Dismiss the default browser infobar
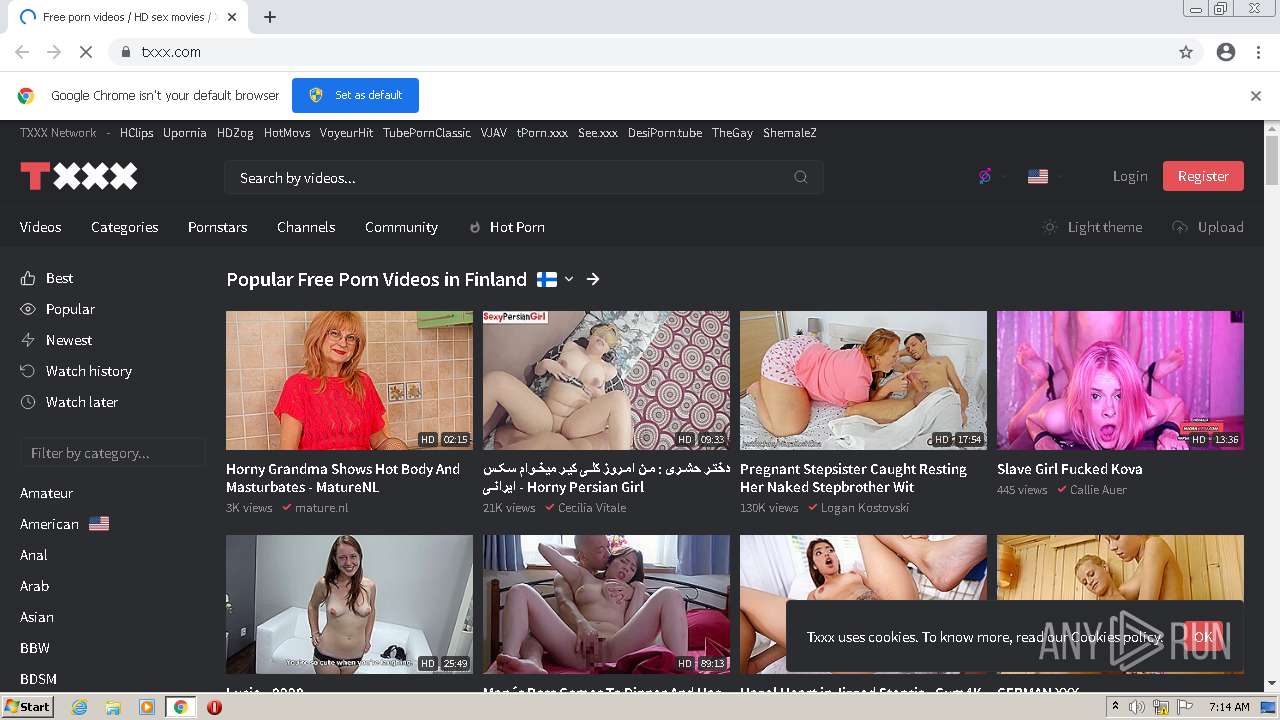Screen dimensions: 1280x720 click(1256, 96)
